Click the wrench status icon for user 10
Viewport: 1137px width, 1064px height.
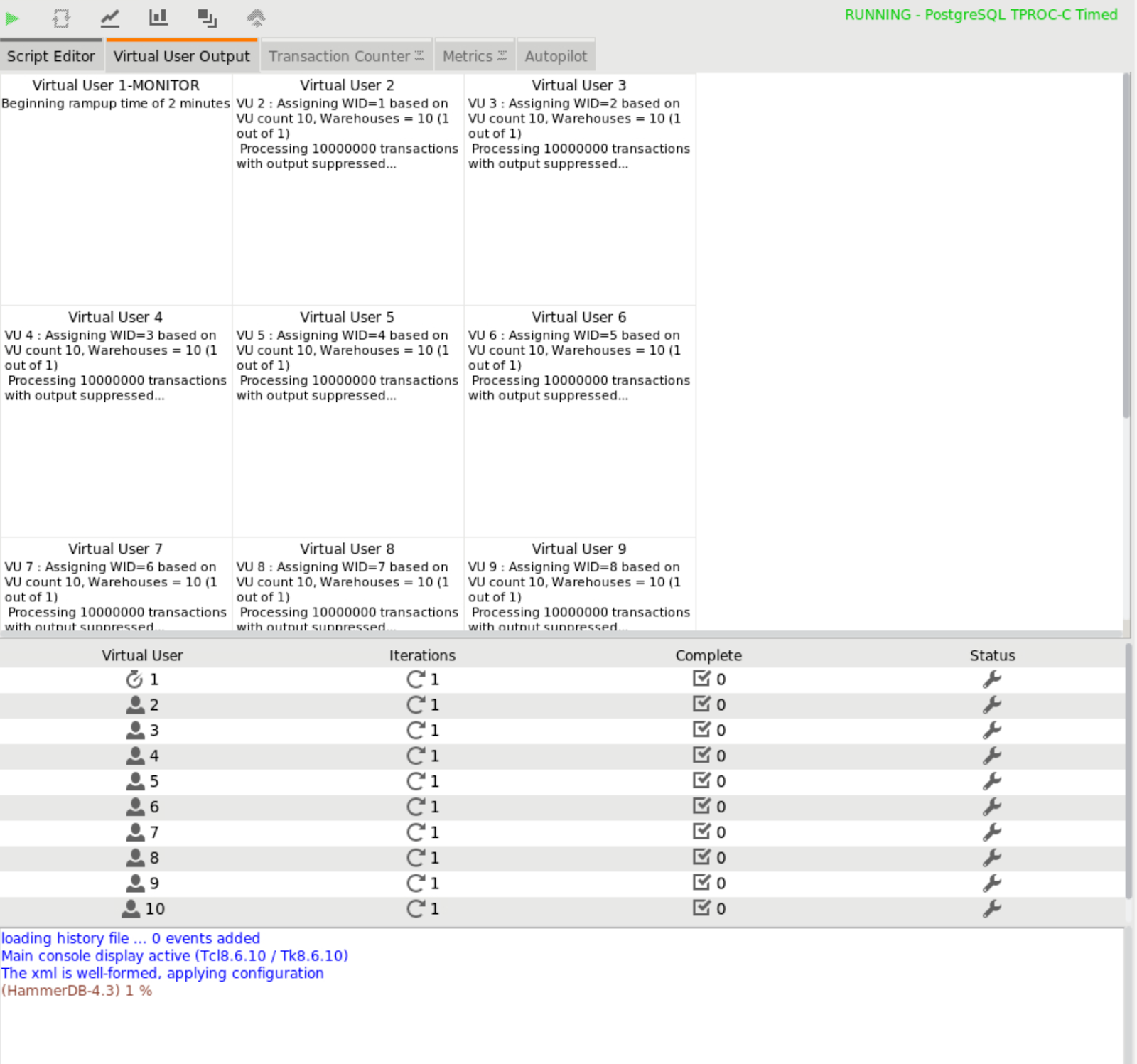(991, 908)
